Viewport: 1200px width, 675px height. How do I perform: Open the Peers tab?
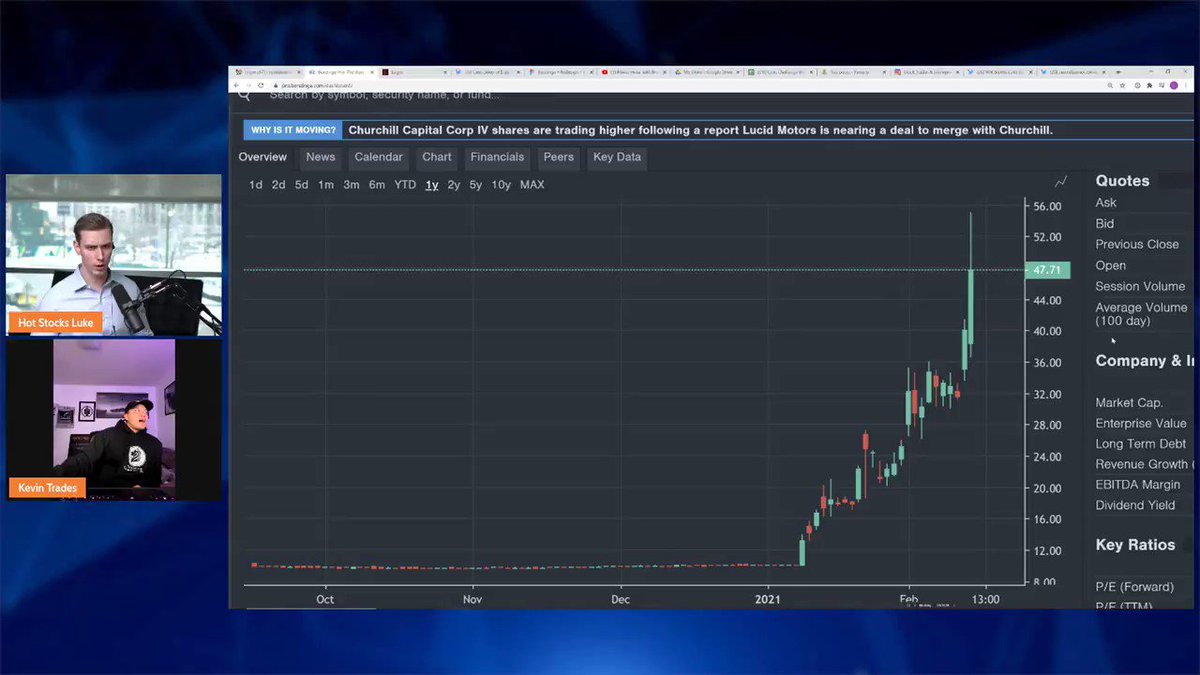(558, 157)
